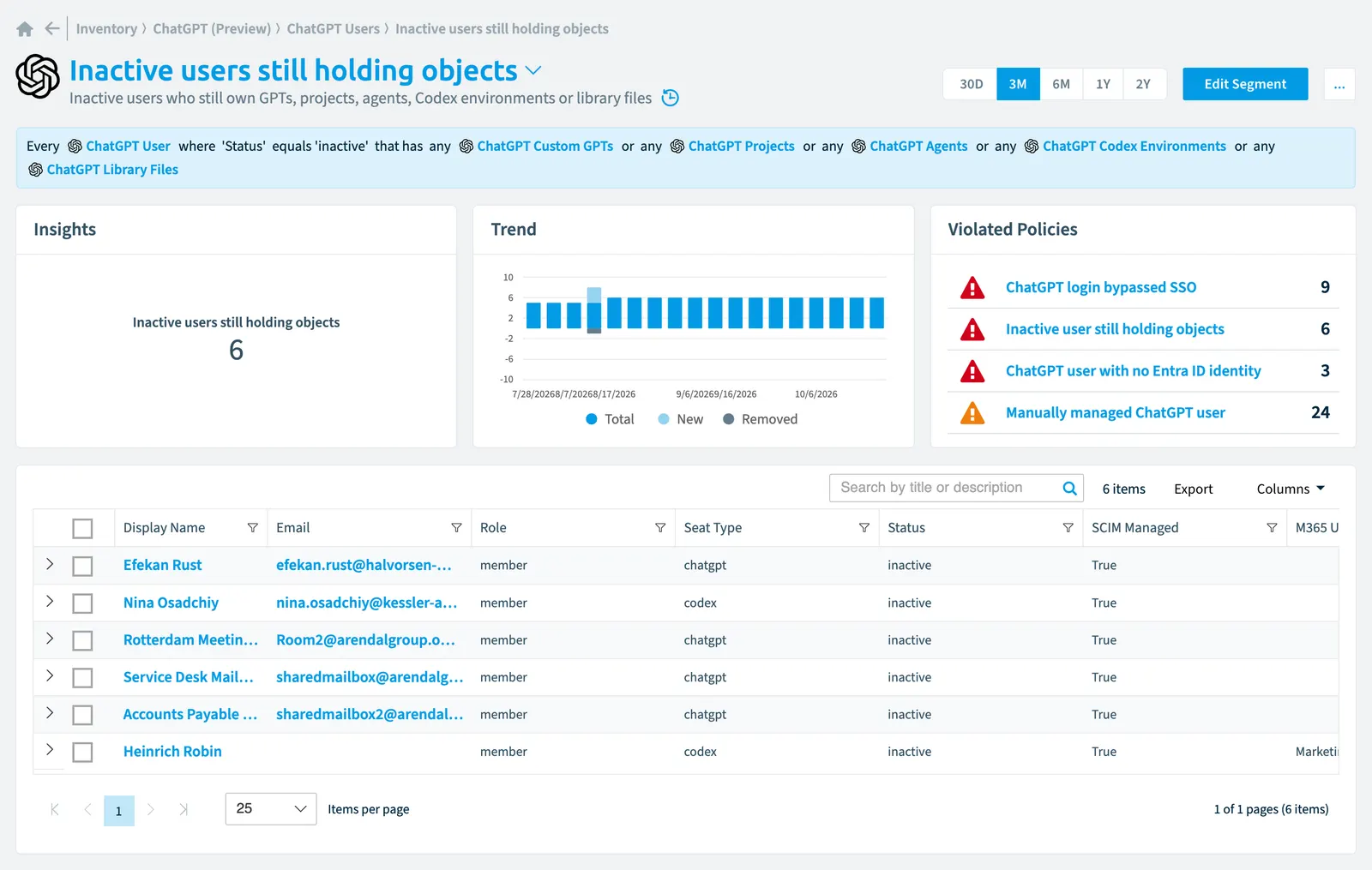This screenshot has width=1372, height=870.
Task: Open the items per page dropdown
Action: (x=271, y=809)
